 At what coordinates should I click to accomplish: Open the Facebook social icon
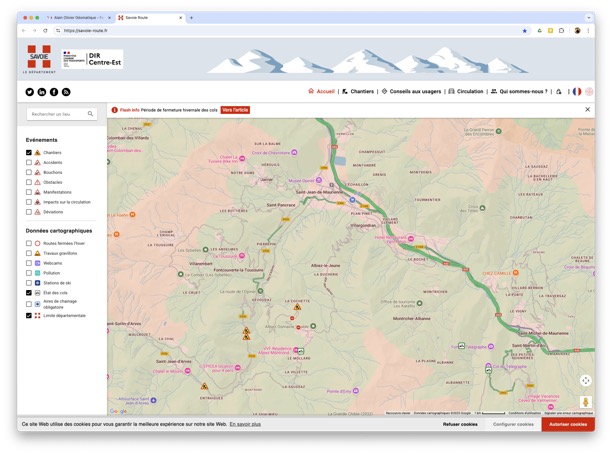[x=54, y=91]
